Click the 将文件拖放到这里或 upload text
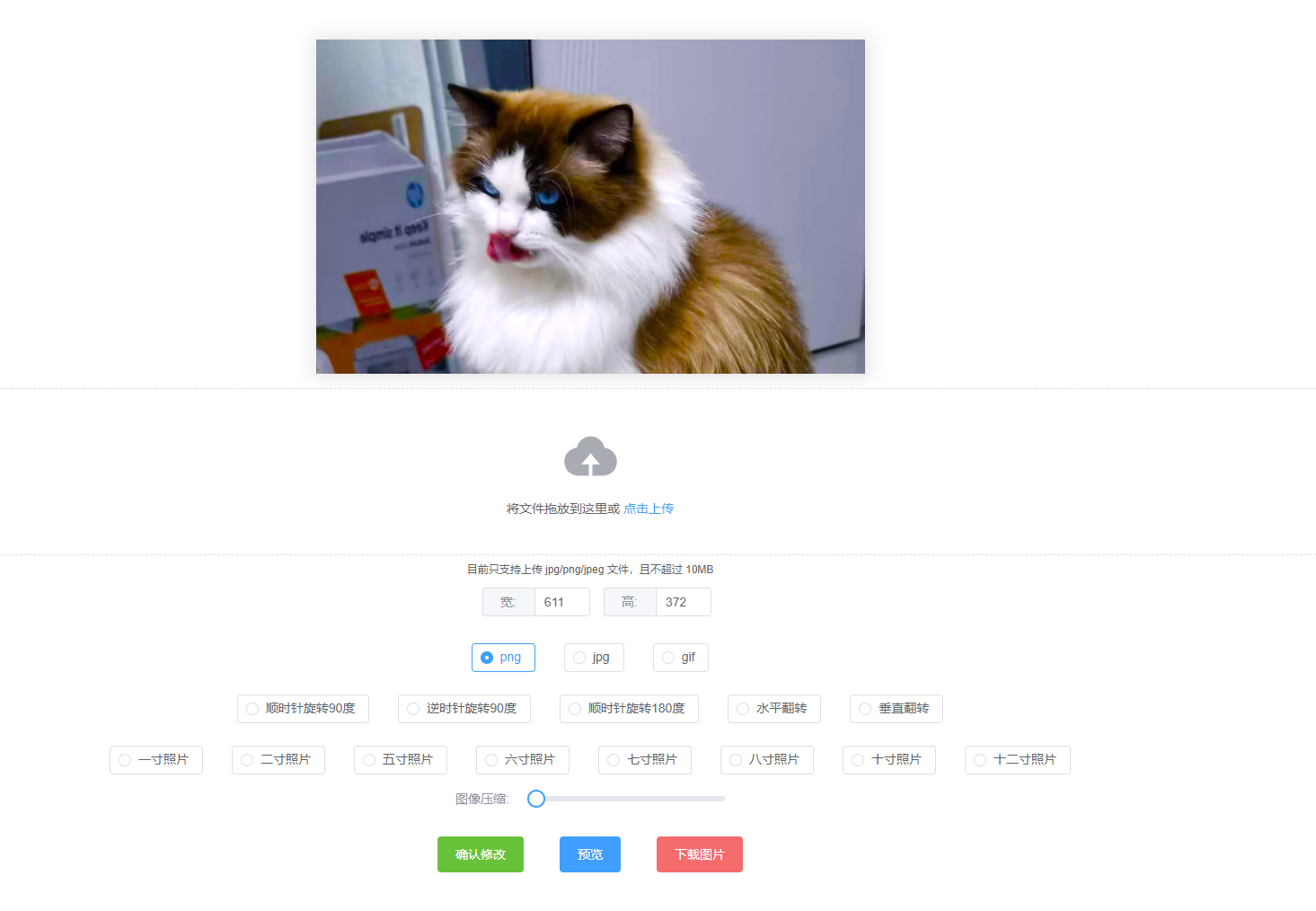Viewport: 1316px width, 911px height. click(x=563, y=509)
